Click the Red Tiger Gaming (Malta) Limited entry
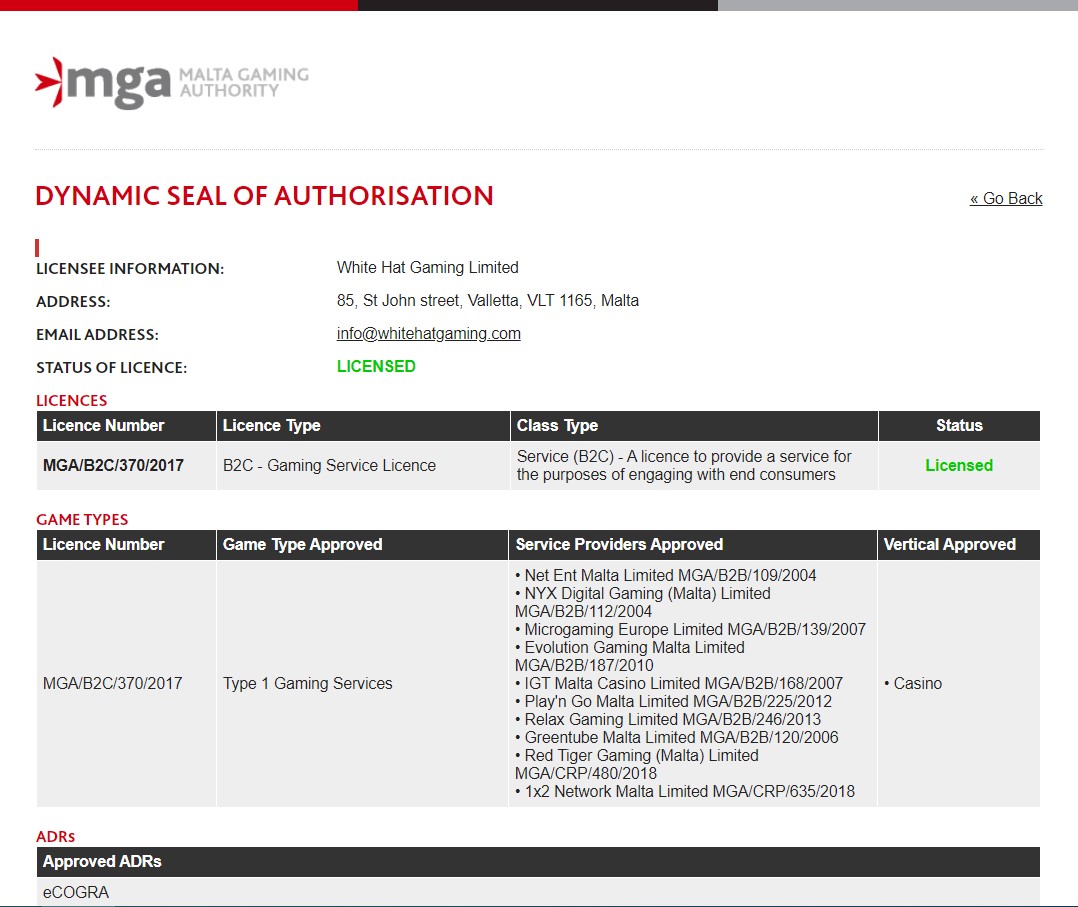Screen dimensions: 1078x907 tap(637, 764)
